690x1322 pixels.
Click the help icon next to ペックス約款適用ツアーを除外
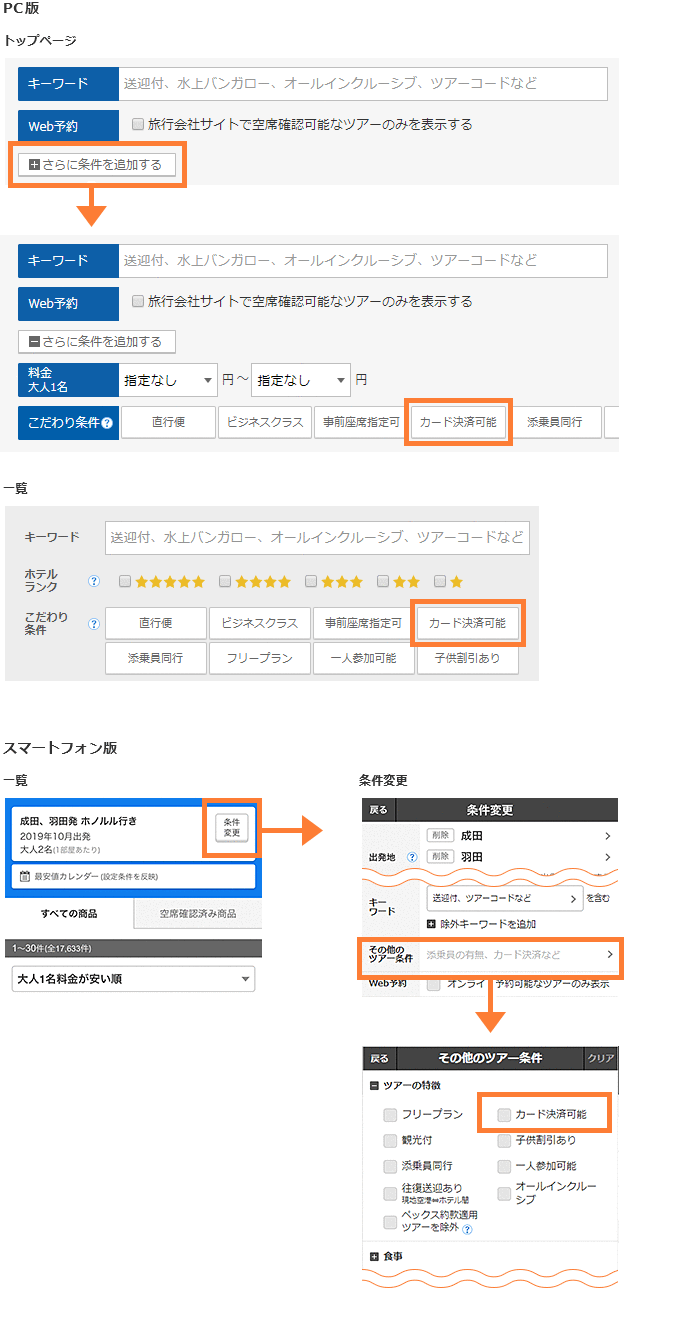coord(467,1229)
